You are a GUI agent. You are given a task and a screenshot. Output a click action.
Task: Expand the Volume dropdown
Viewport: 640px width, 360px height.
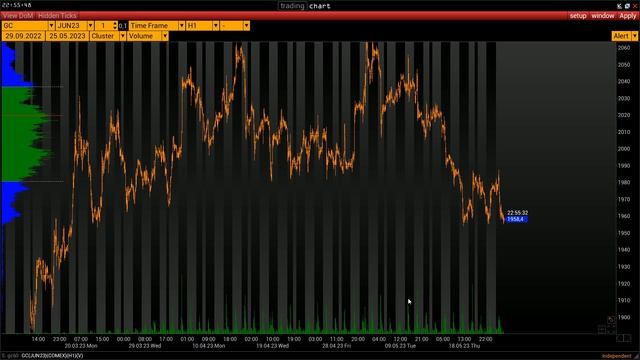[x=165, y=36]
